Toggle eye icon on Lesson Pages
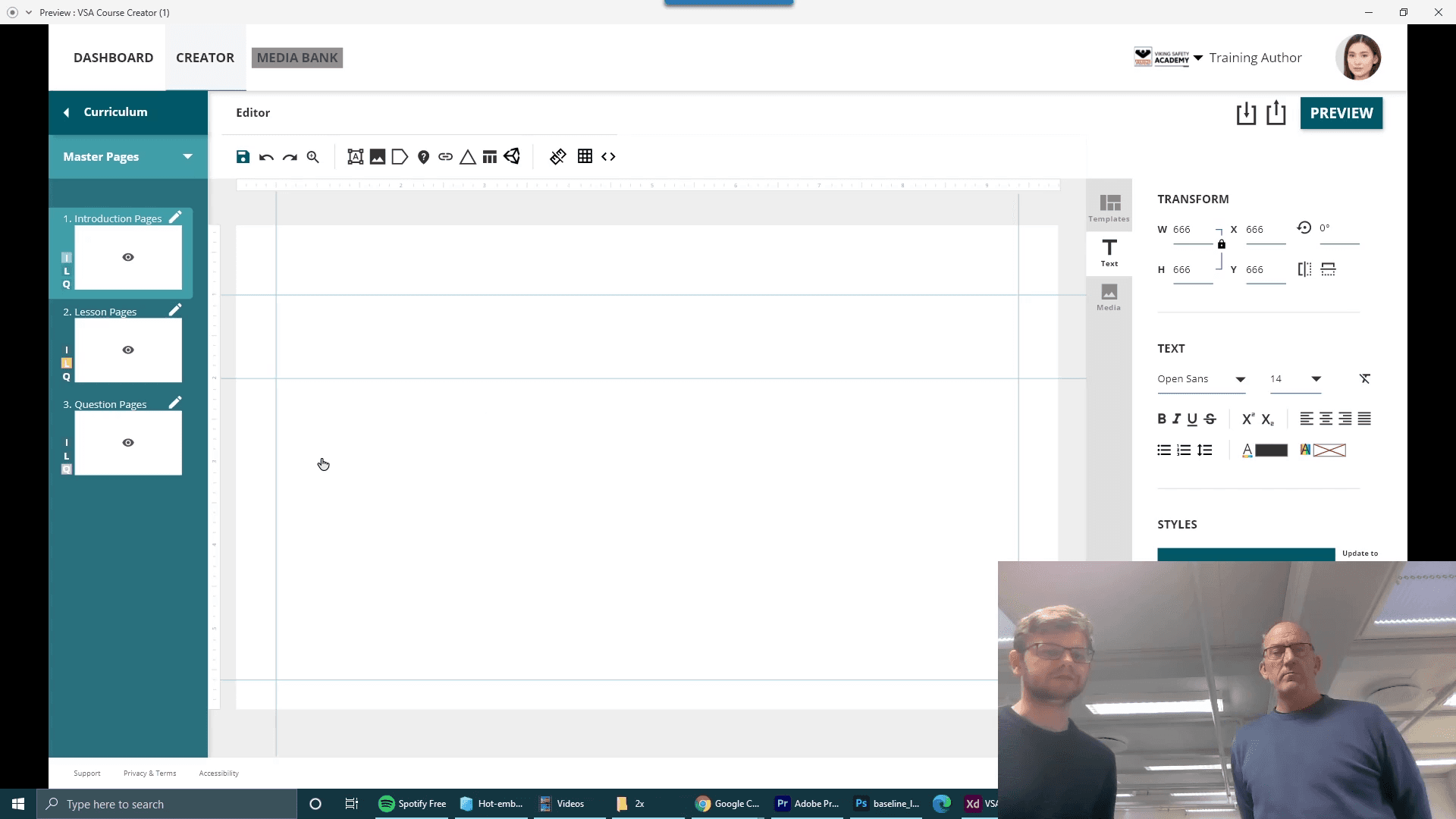Viewport: 1456px width, 819px height. tap(128, 350)
